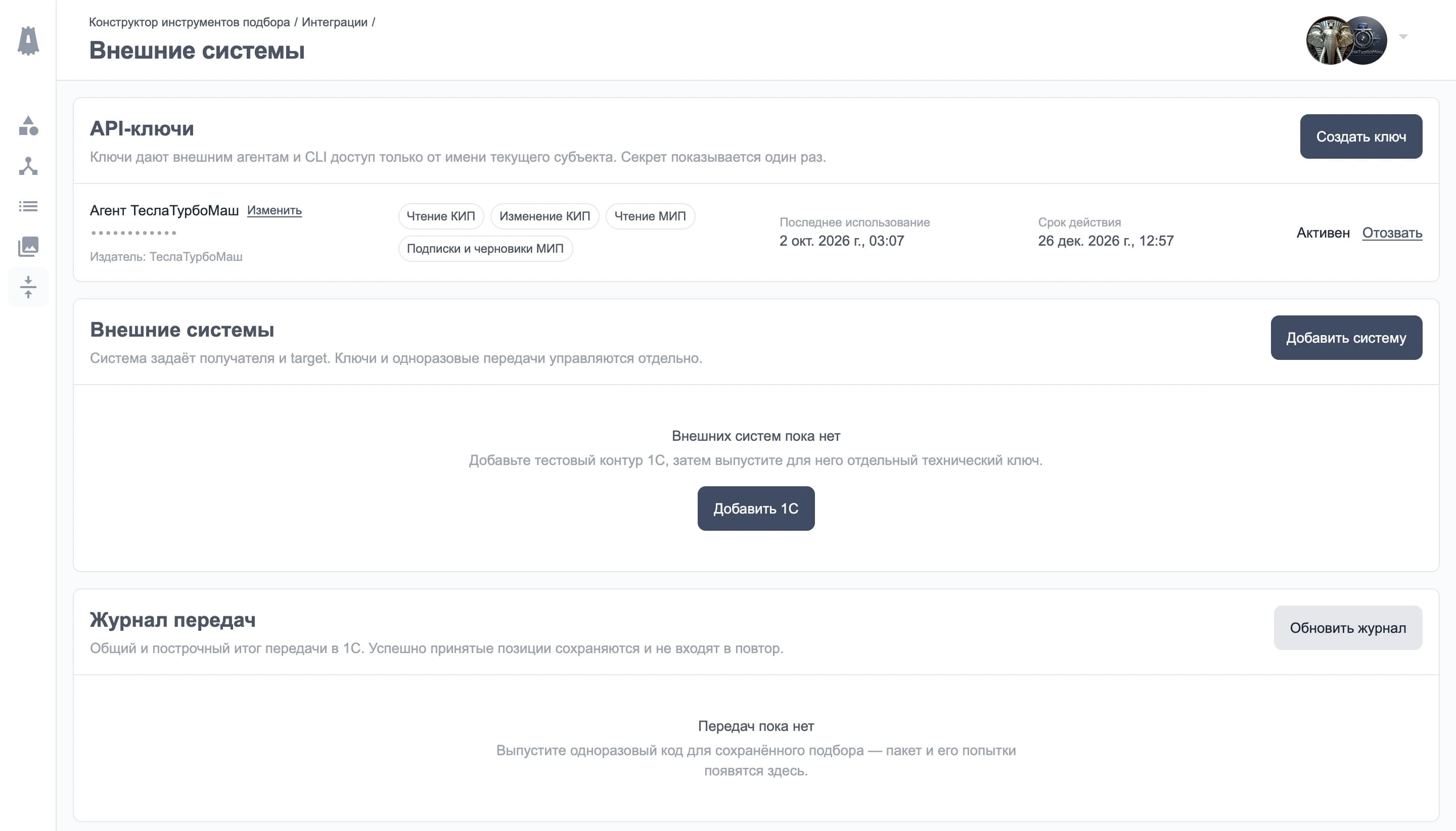The image size is (1456, 831).
Task: Click the Журнал передач section heading
Action: (x=173, y=620)
